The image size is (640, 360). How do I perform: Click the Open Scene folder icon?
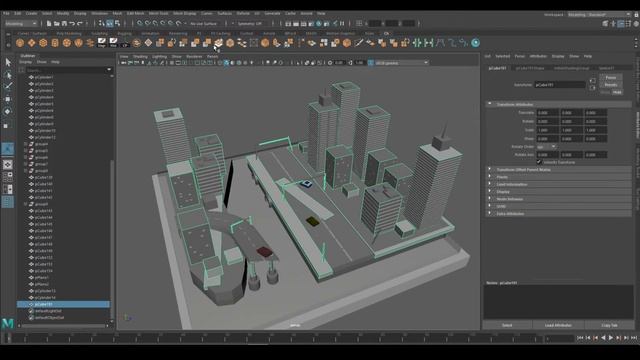(57, 24)
